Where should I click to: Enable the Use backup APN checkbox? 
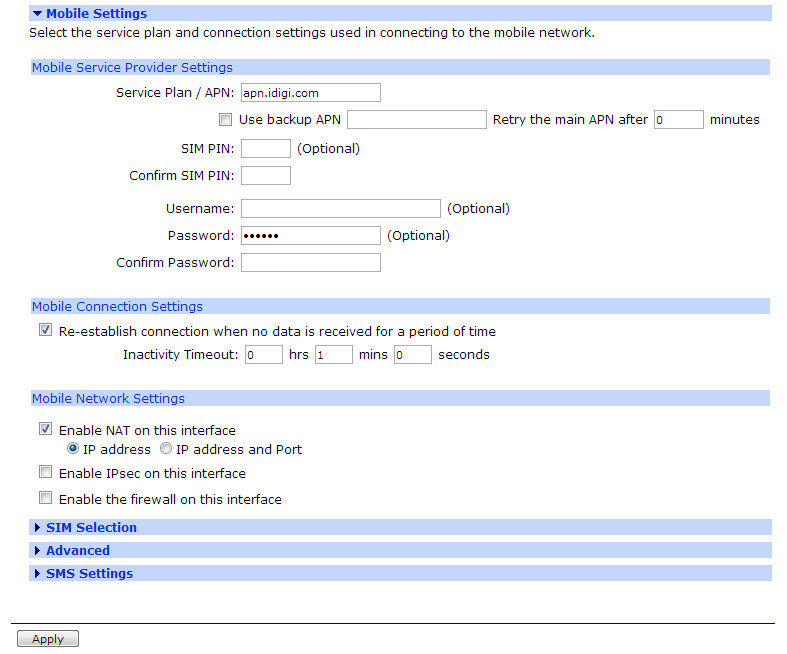coord(225,120)
